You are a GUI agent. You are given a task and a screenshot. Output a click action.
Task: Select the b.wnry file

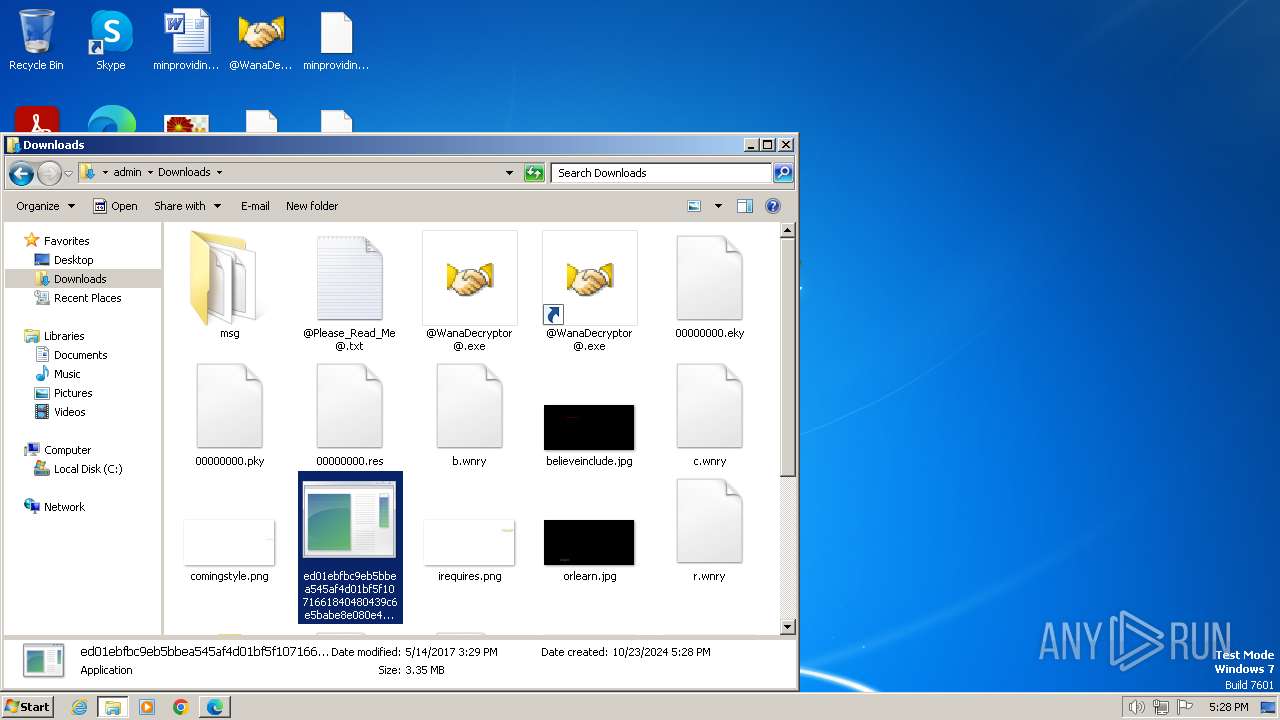469,414
